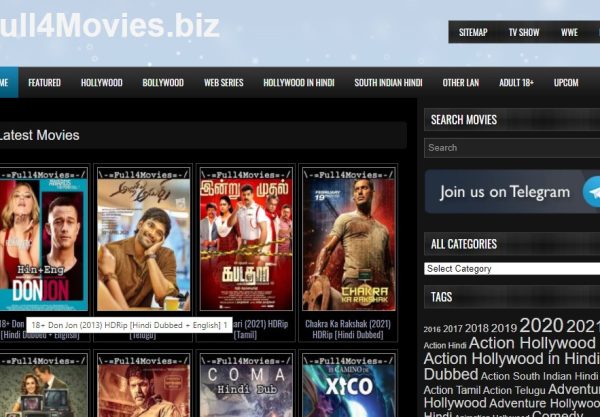
Task: Click the (2021) HDRip [Tamil] title link
Action: [261, 329]
